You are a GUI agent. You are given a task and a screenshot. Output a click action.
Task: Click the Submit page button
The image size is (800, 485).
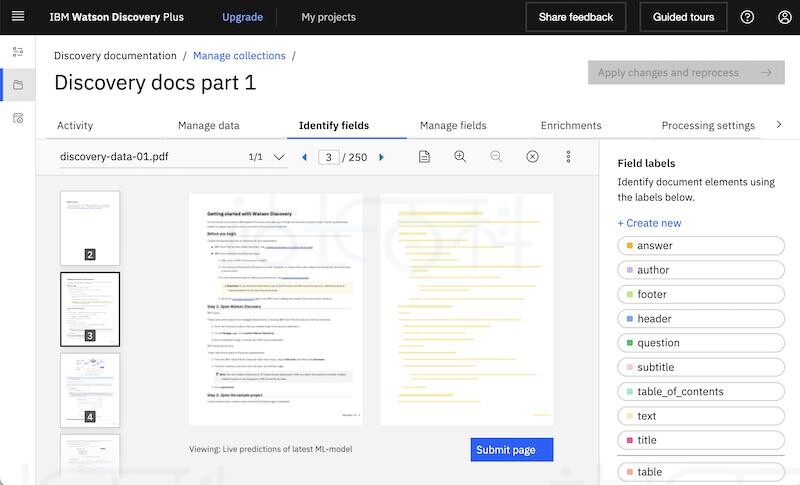click(512, 450)
